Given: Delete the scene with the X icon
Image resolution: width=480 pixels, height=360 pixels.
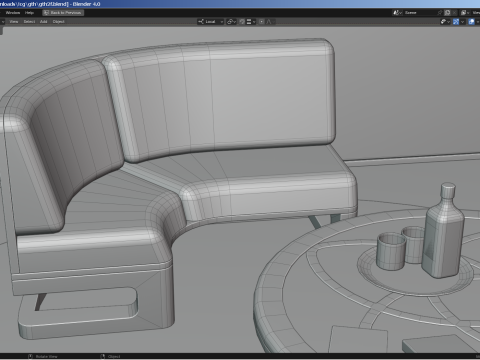Looking at the screenshot, I should [x=454, y=13].
